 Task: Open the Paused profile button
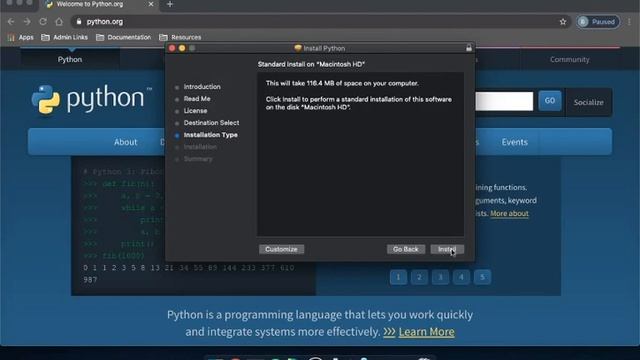(598, 22)
